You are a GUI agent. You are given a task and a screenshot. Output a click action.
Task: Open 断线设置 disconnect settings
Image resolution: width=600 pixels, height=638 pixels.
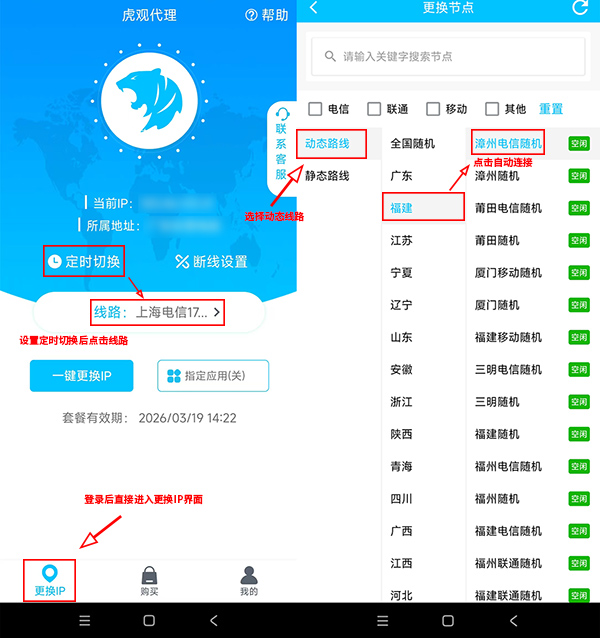point(211,261)
